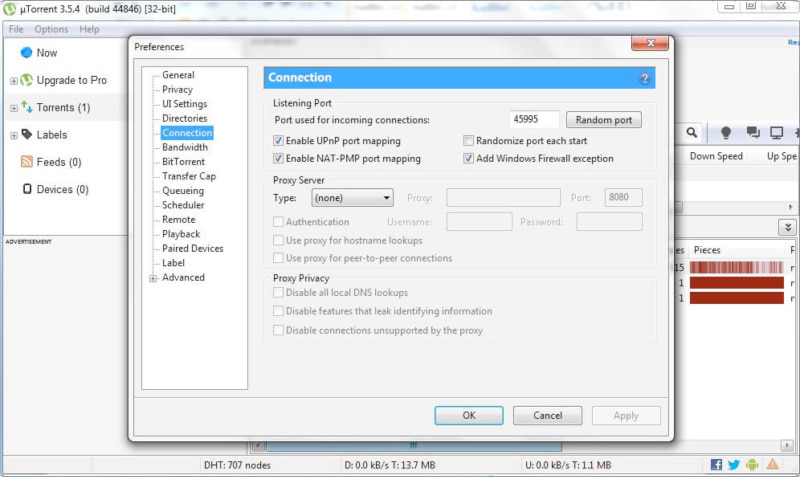Expand the Torrents sidebar node
This screenshot has height=477, width=800.
coord(14,108)
